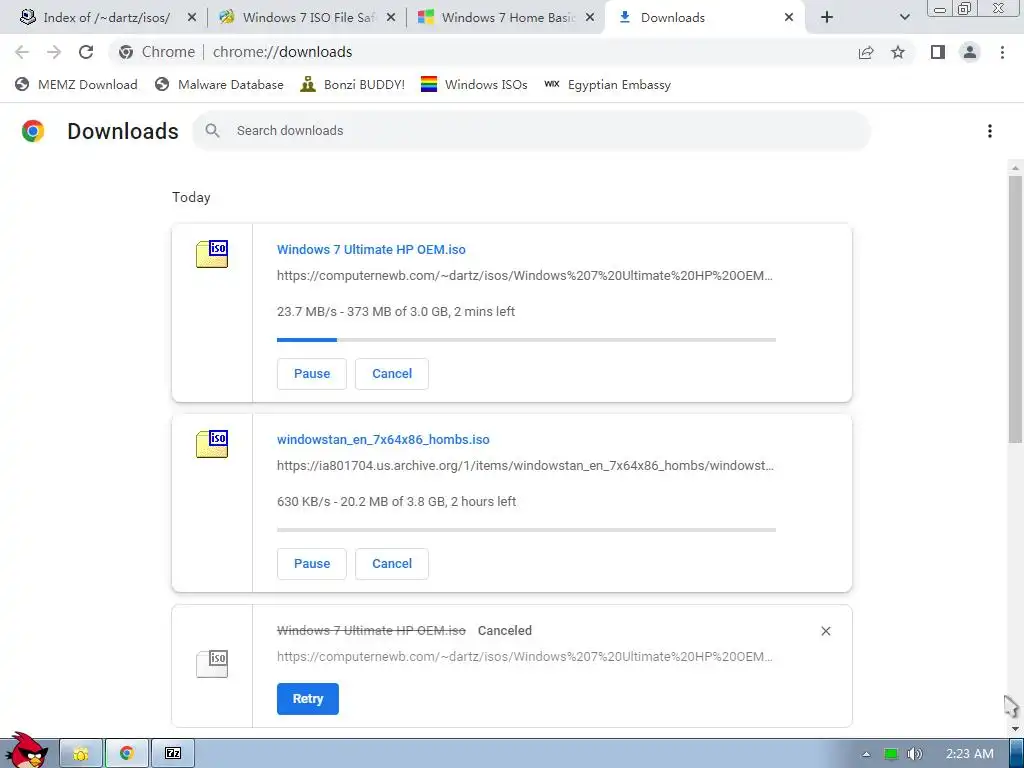The image size is (1024, 768).
Task: Expand the tab search chevron
Action: [904, 18]
